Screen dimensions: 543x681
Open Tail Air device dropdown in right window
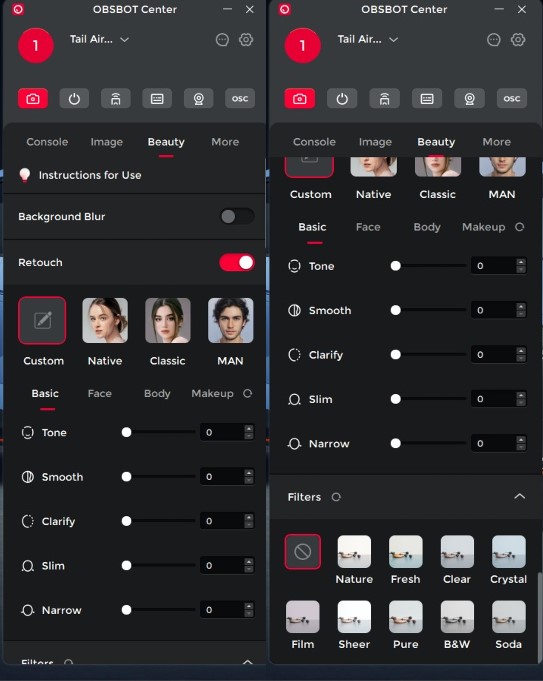[x=368, y=40]
